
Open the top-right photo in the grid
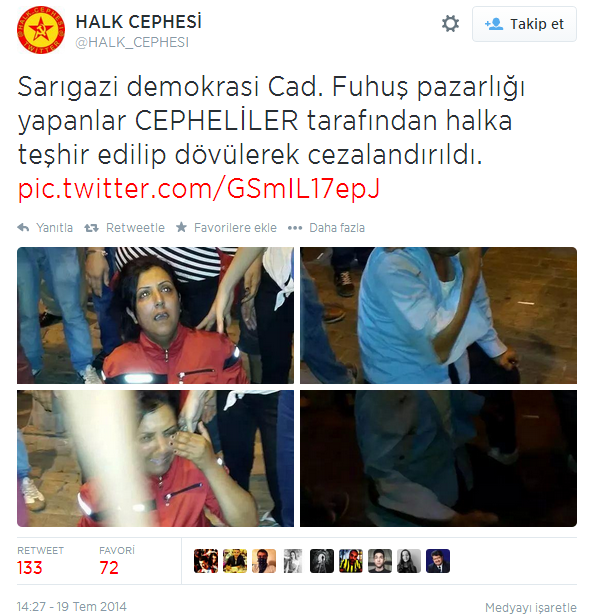439,315
